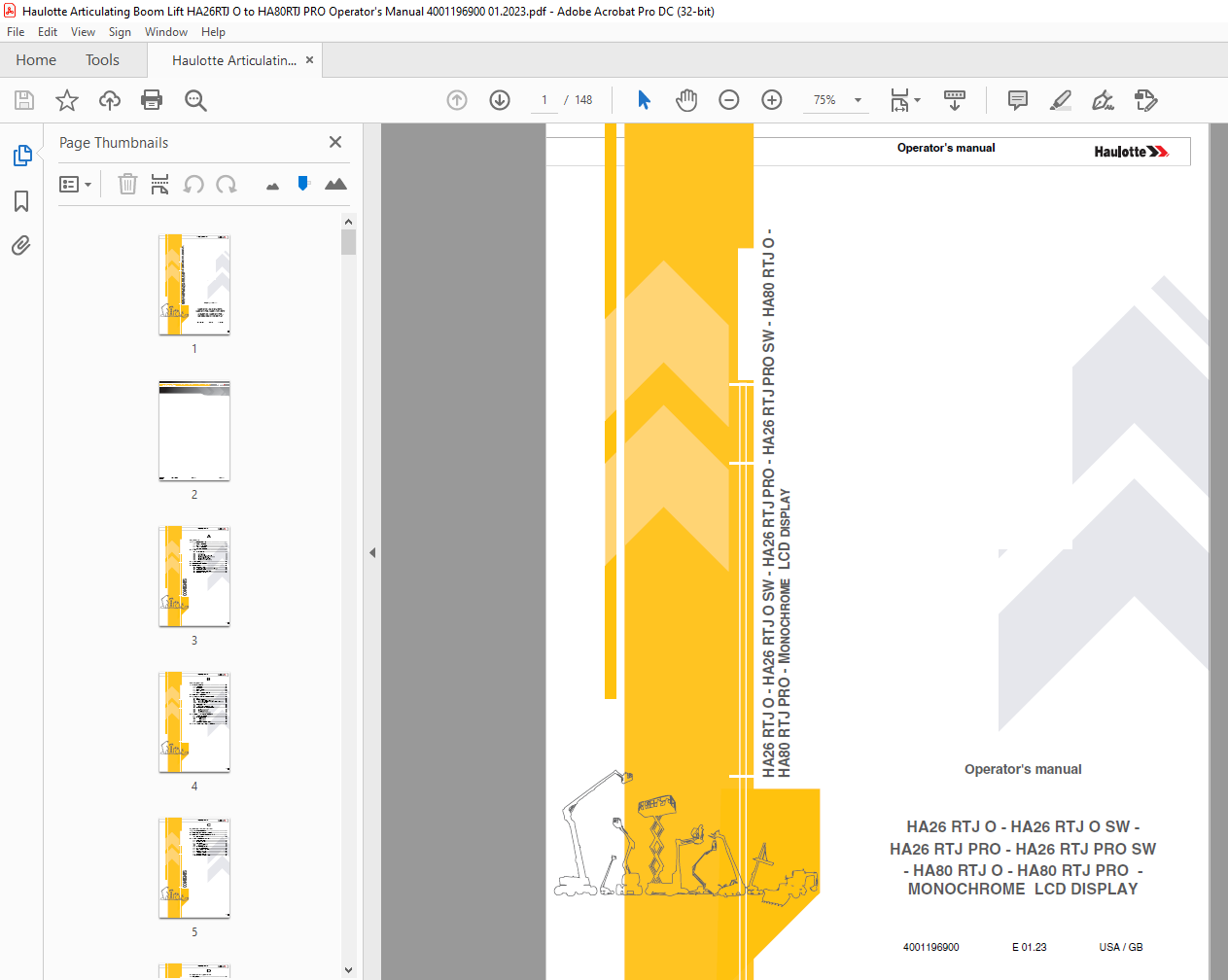This screenshot has width=1228, height=980.
Task: Click the stamp/edit tool icon
Action: tap(1145, 100)
